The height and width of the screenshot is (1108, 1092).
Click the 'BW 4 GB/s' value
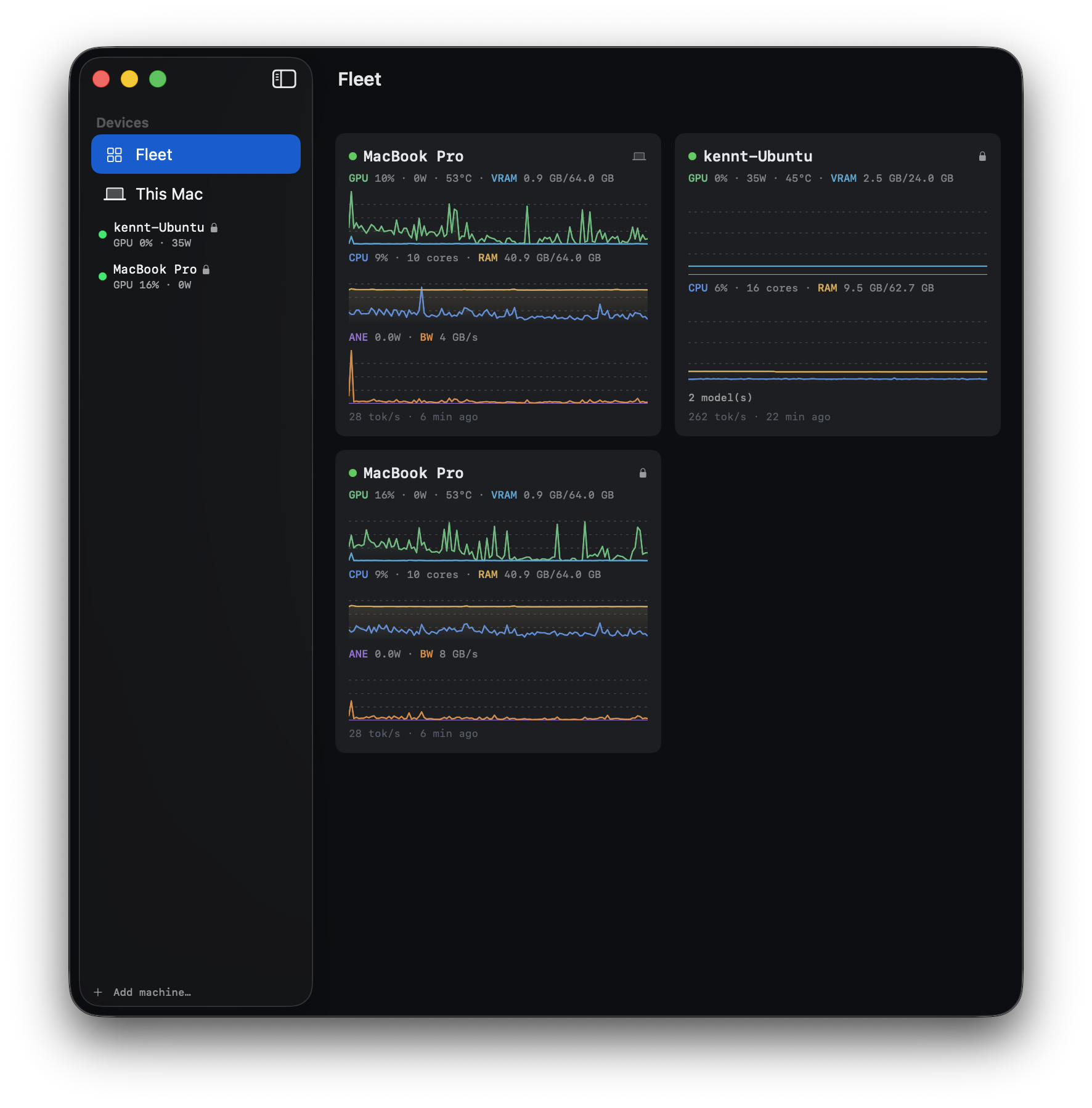tap(449, 337)
